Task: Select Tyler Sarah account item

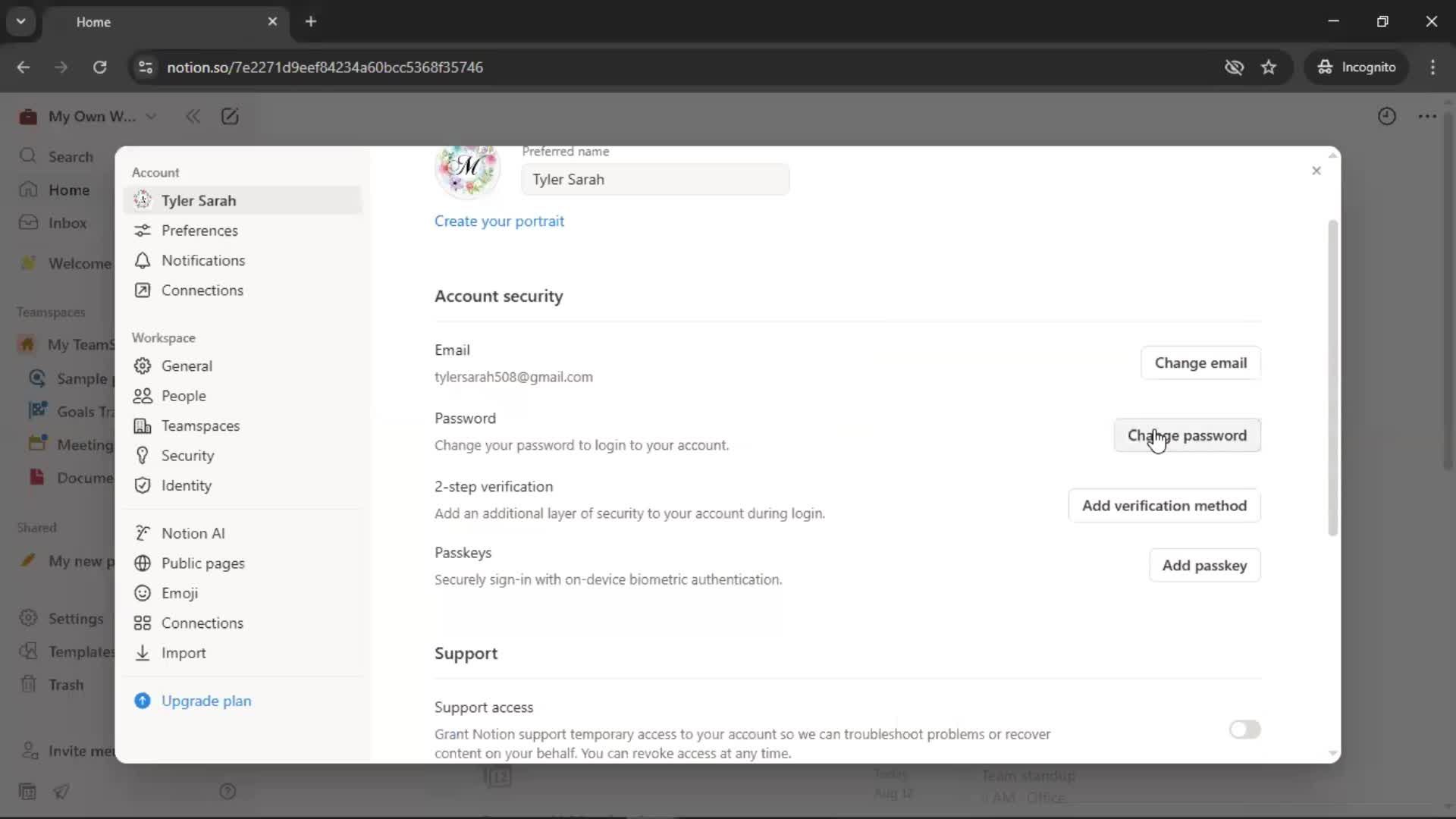Action: tap(243, 200)
